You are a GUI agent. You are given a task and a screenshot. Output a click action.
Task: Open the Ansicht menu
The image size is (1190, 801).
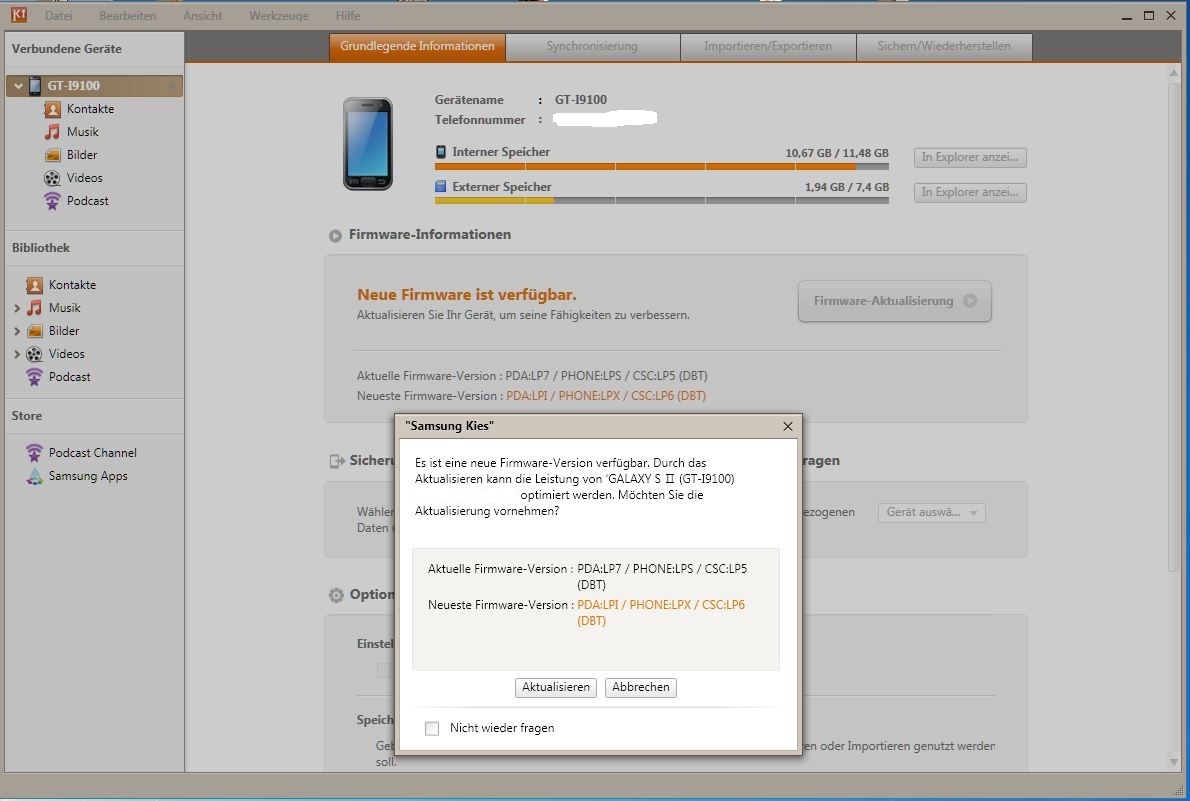point(203,15)
